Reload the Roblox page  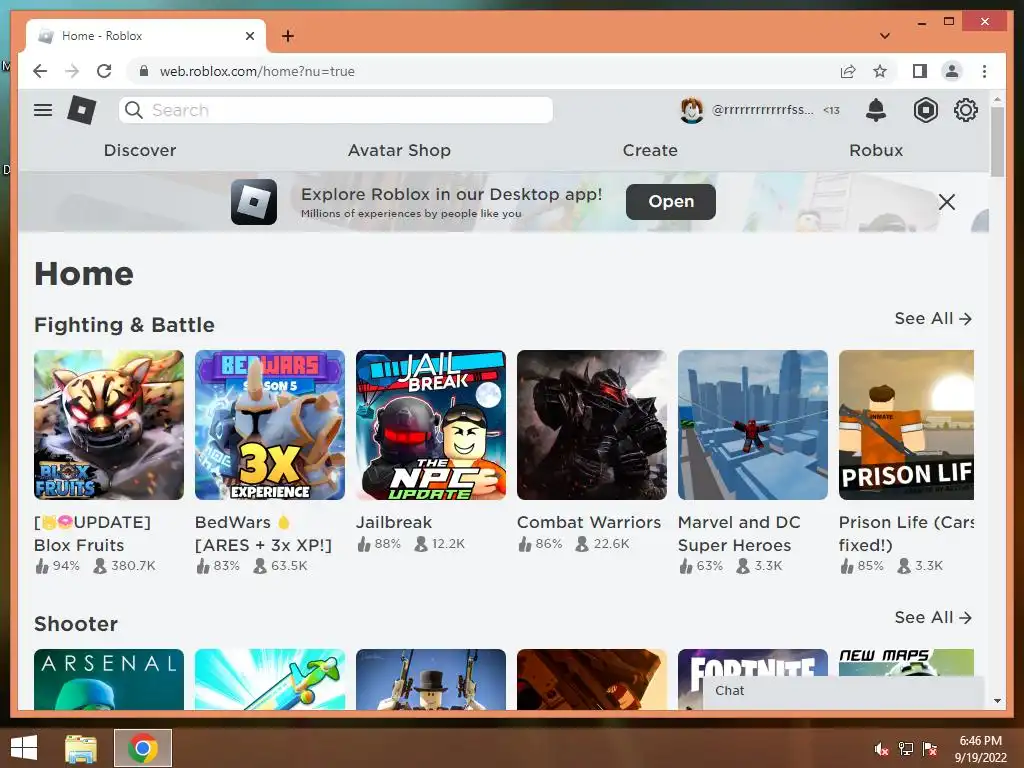104,71
